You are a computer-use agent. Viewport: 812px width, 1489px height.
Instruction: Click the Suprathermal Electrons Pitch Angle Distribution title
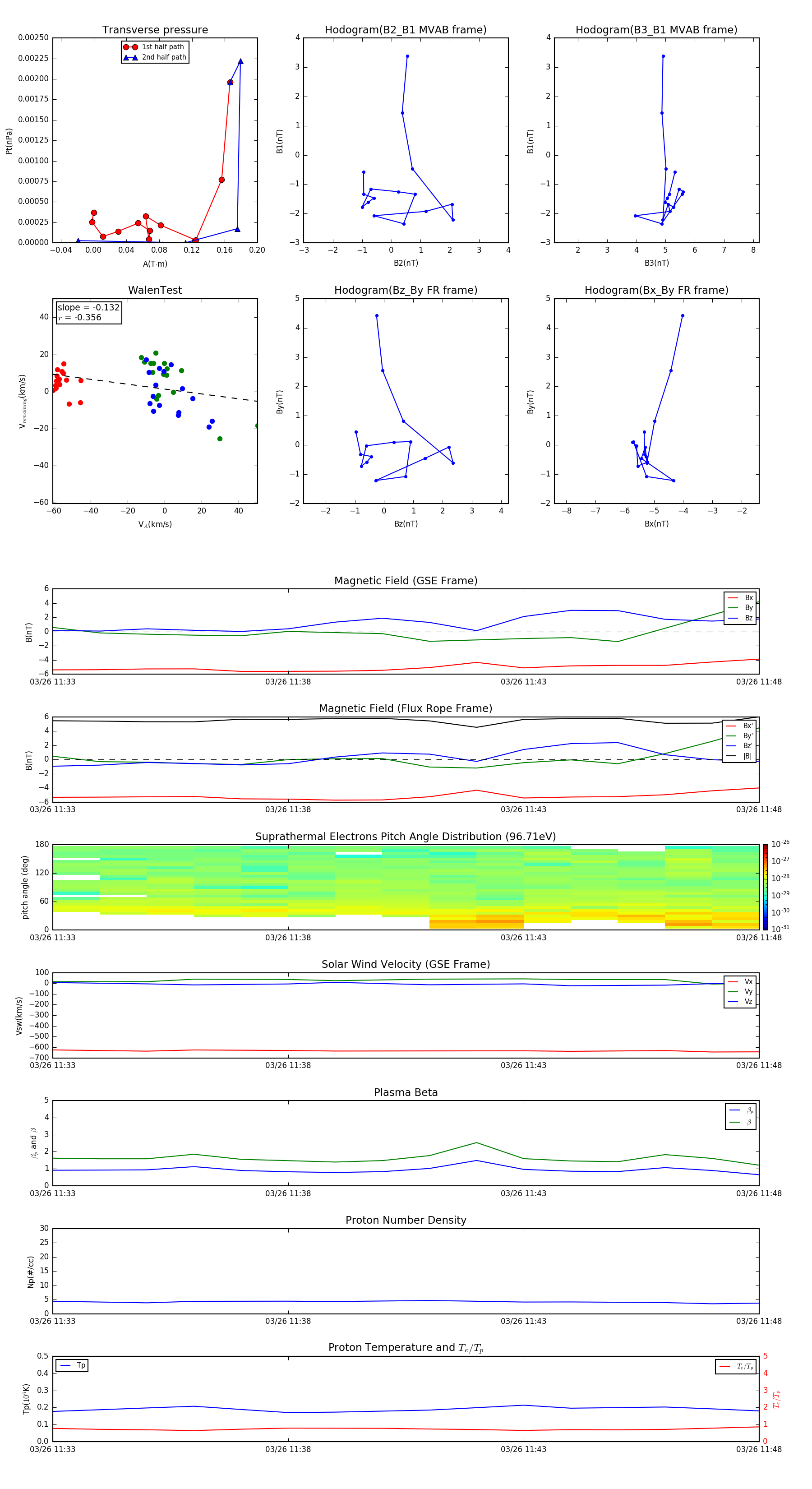pos(406,837)
